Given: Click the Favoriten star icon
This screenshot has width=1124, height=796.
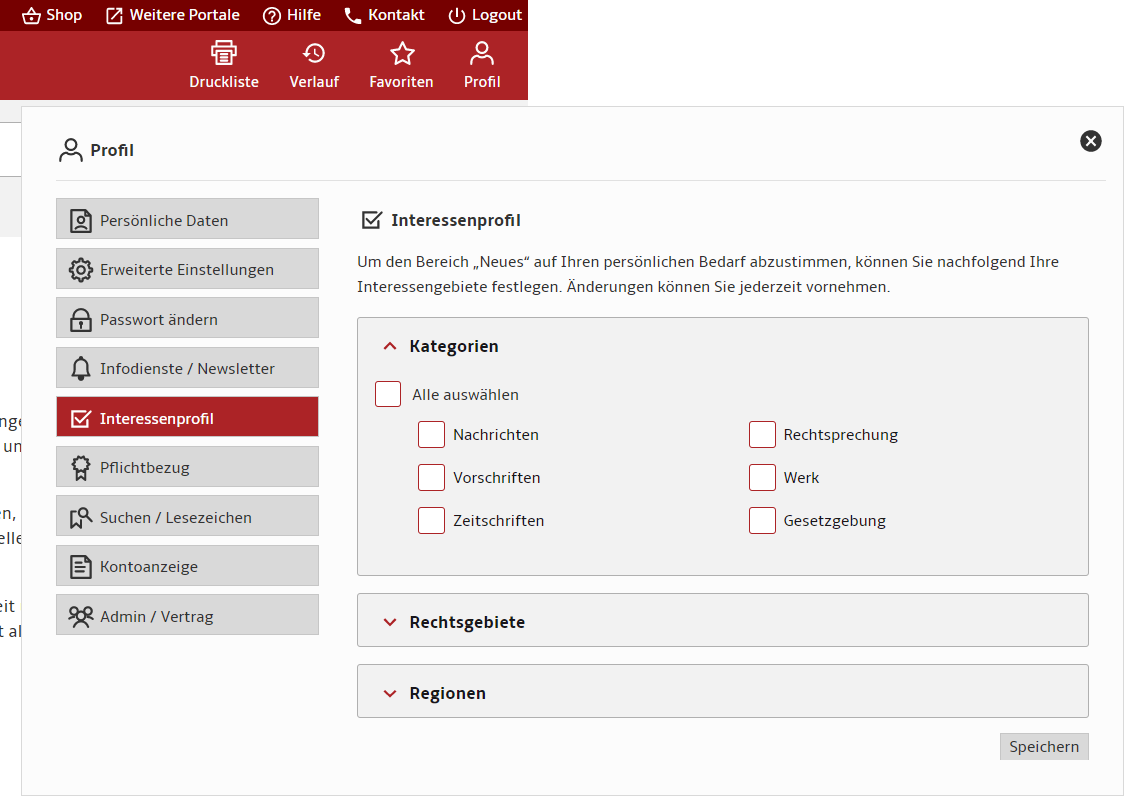Looking at the screenshot, I should click(x=402, y=54).
